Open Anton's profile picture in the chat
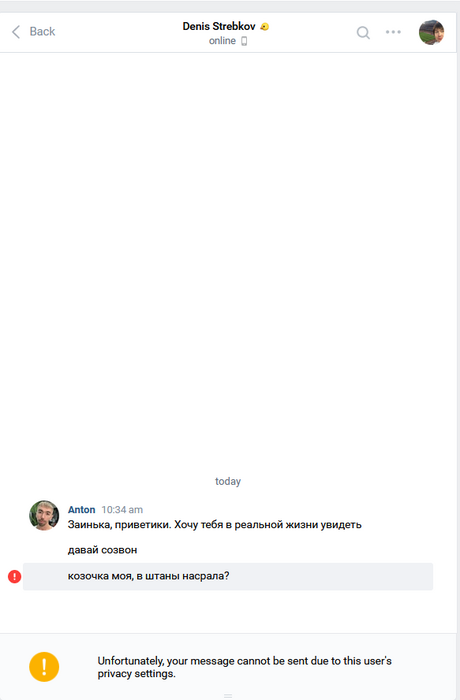Viewport: 460px width, 700px height. 44,515
